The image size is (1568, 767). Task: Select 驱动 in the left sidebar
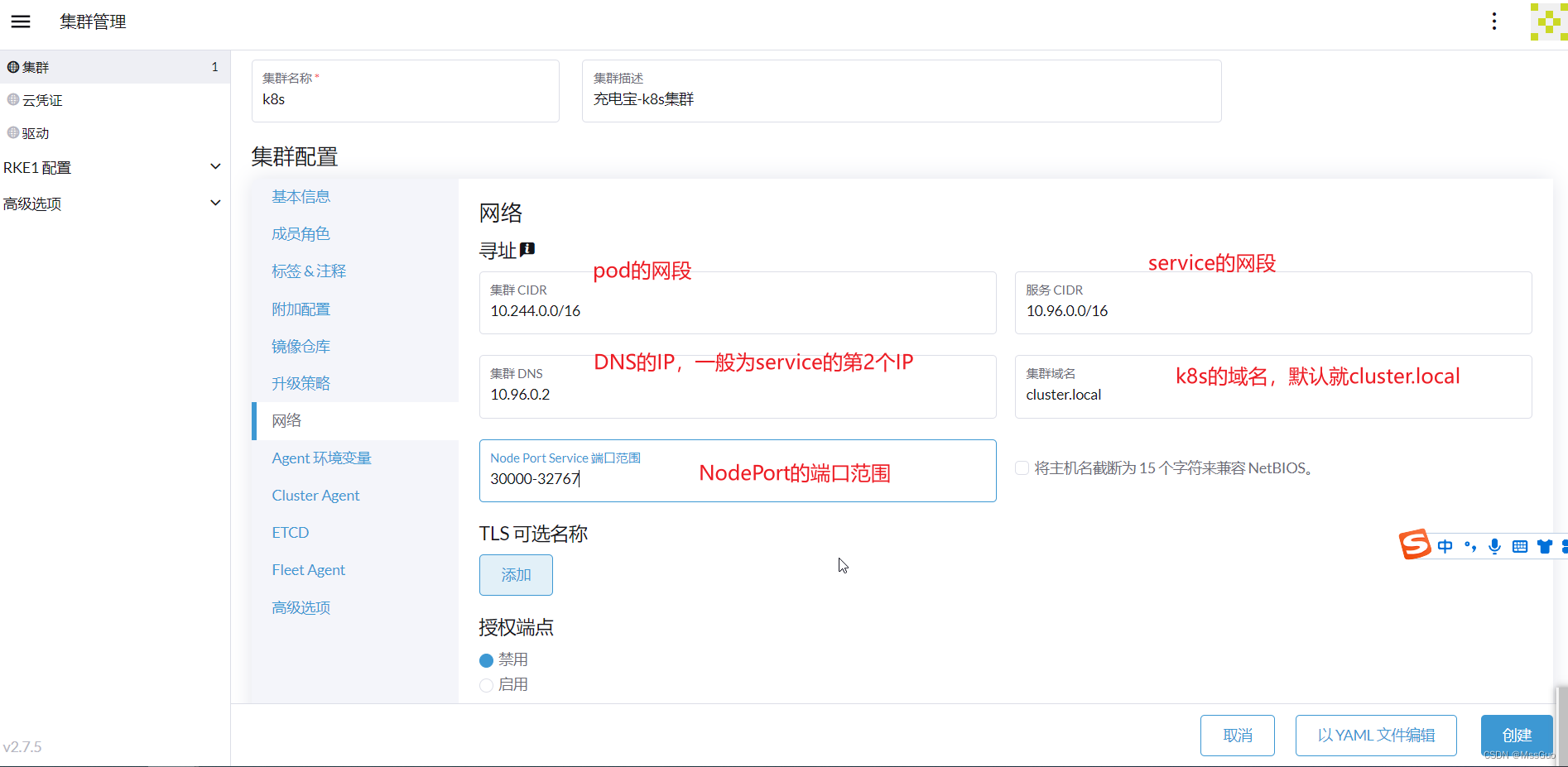coord(115,133)
